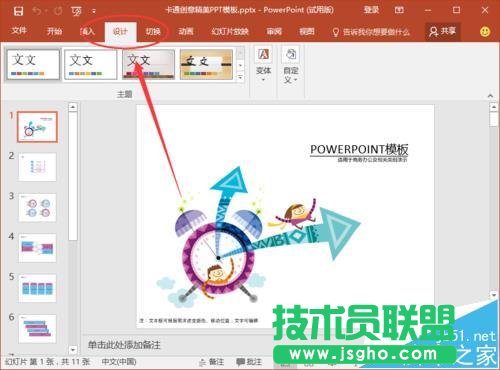Click the theme gallery down arrow
The height and width of the screenshot is (370, 500).
coord(240,65)
